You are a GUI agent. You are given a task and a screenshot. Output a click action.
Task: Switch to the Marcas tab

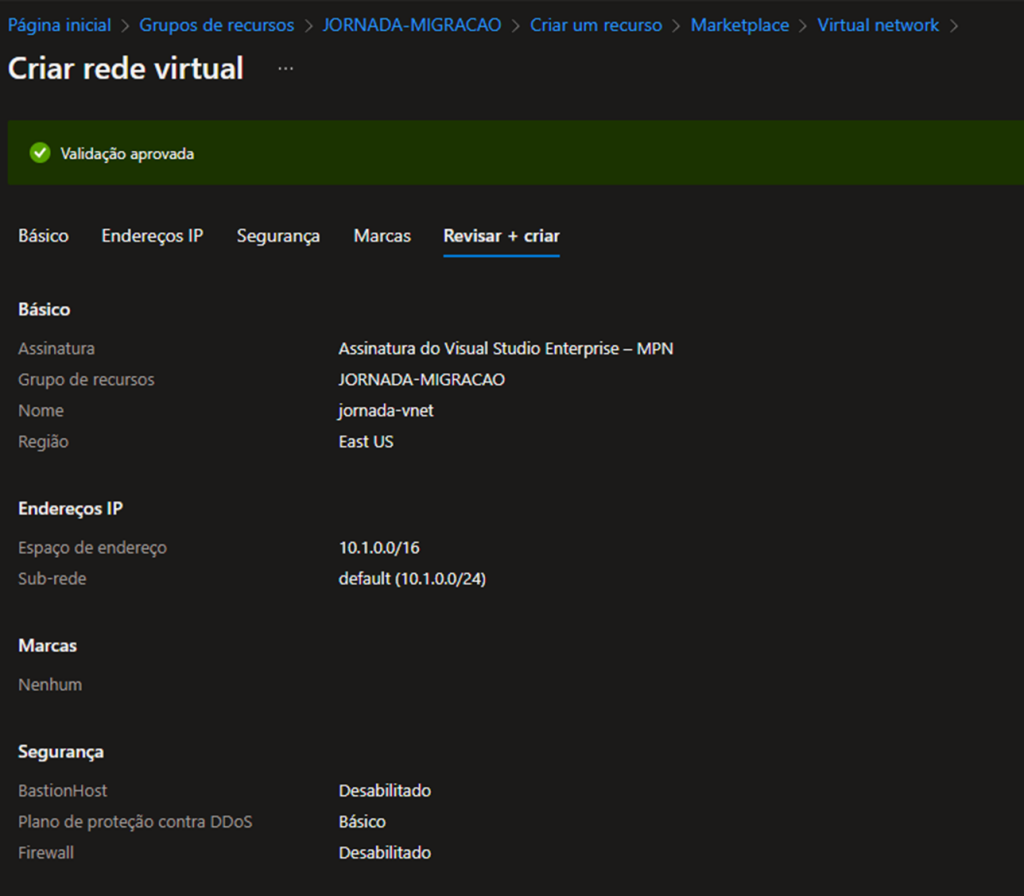coord(382,236)
